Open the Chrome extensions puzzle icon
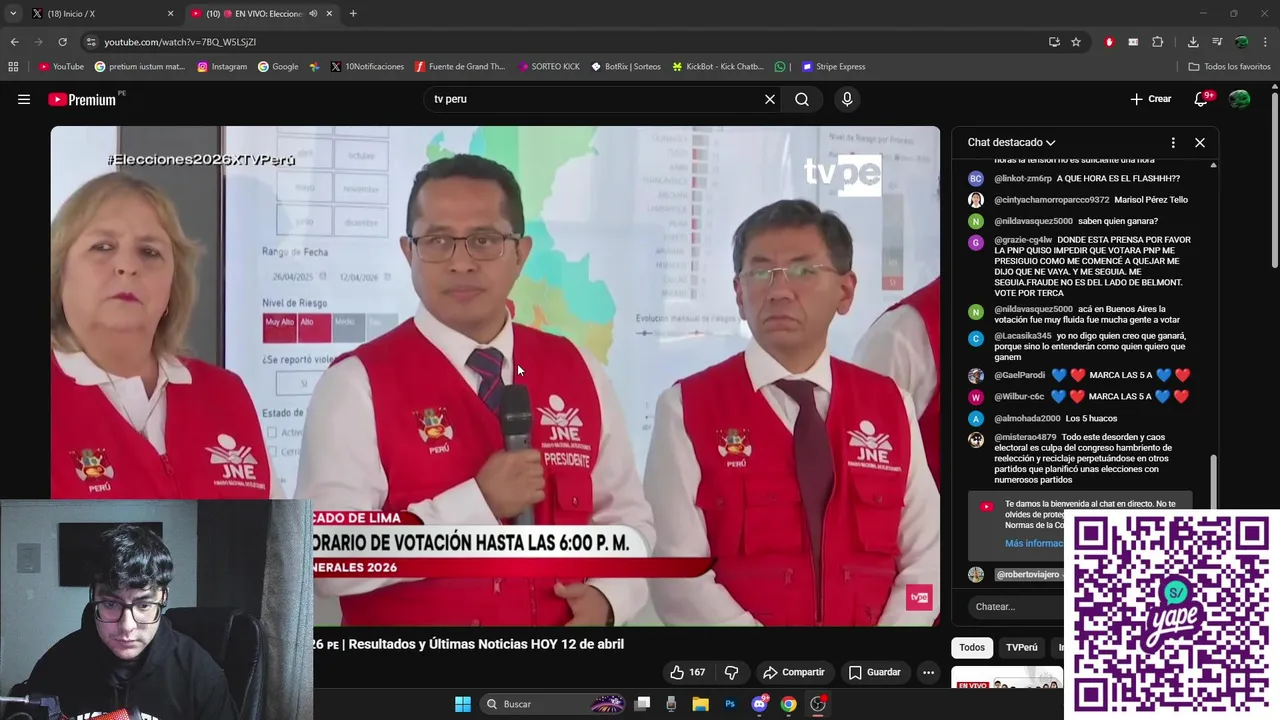The width and height of the screenshot is (1280, 720). (x=1158, y=42)
